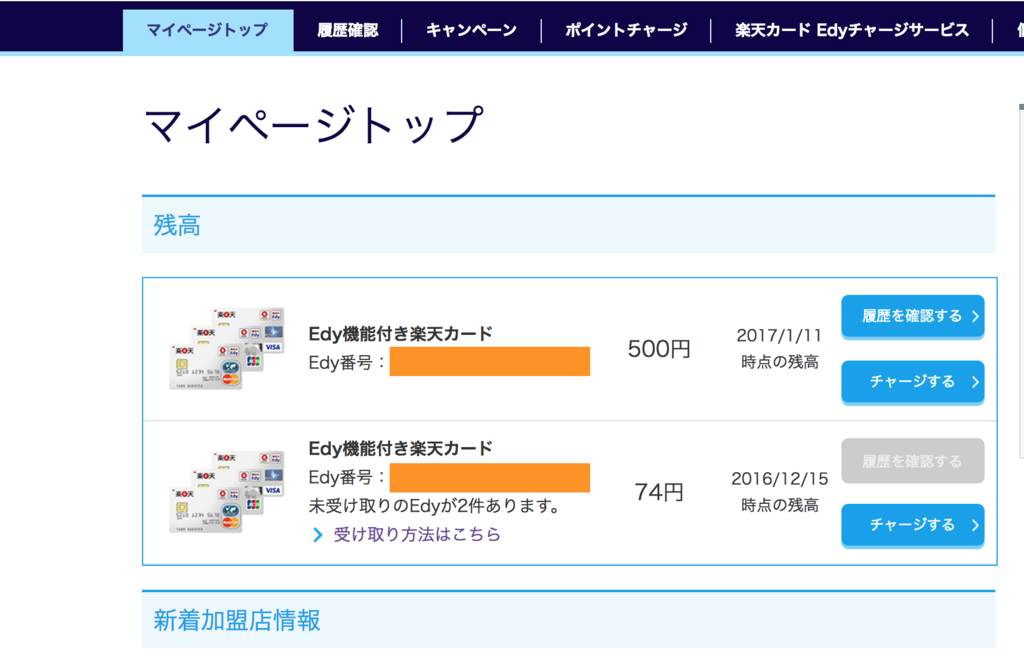Click 履歴を確認する for the 500円 card
Image resolution: width=1024 pixels, height=665 pixels.
coord(912,316)
